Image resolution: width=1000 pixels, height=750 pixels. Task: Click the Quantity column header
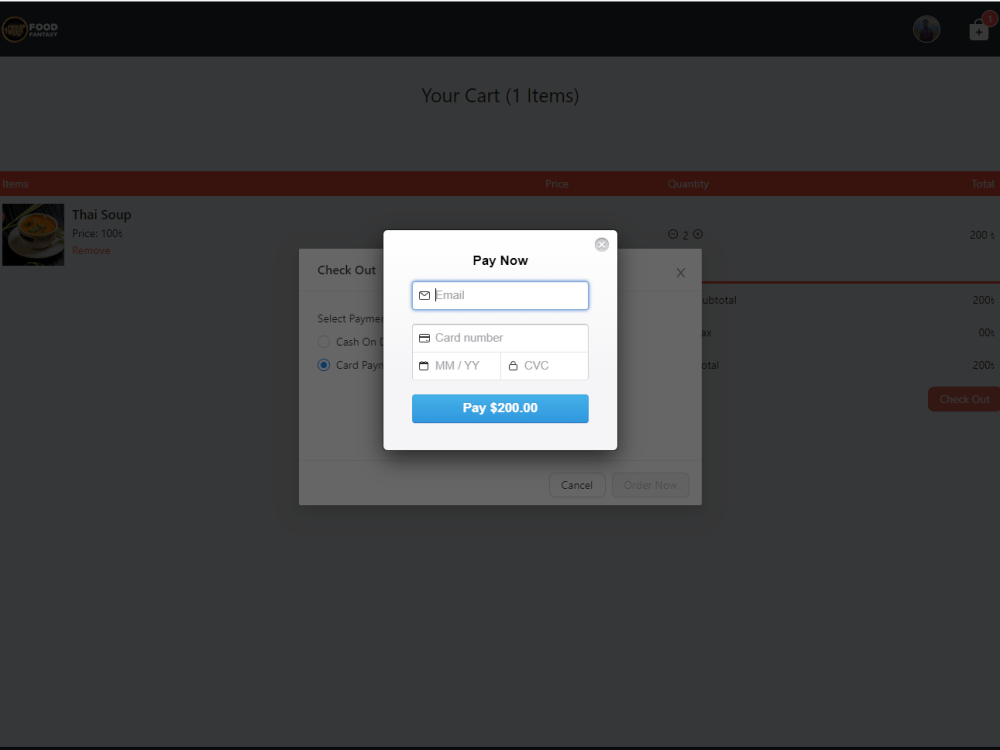pos(688,184)
